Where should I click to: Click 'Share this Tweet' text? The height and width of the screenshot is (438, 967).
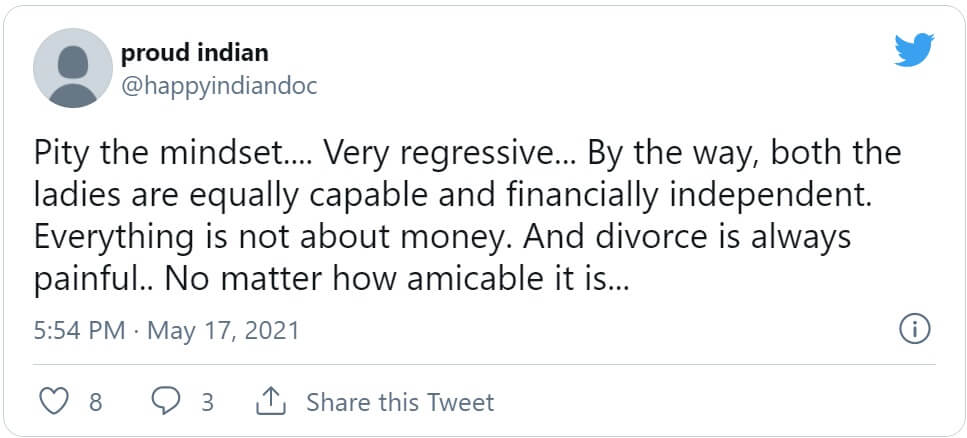coord(400,402)
